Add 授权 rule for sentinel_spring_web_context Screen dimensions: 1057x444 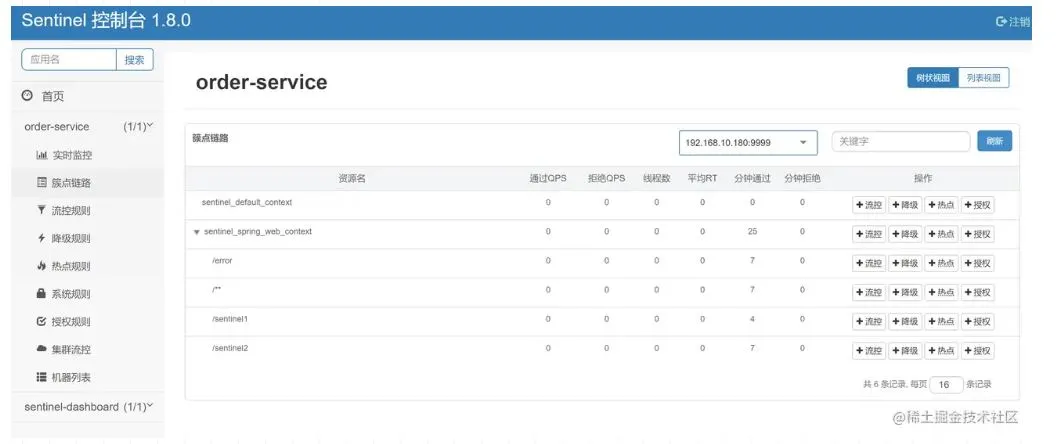click(x=977, y=234)
